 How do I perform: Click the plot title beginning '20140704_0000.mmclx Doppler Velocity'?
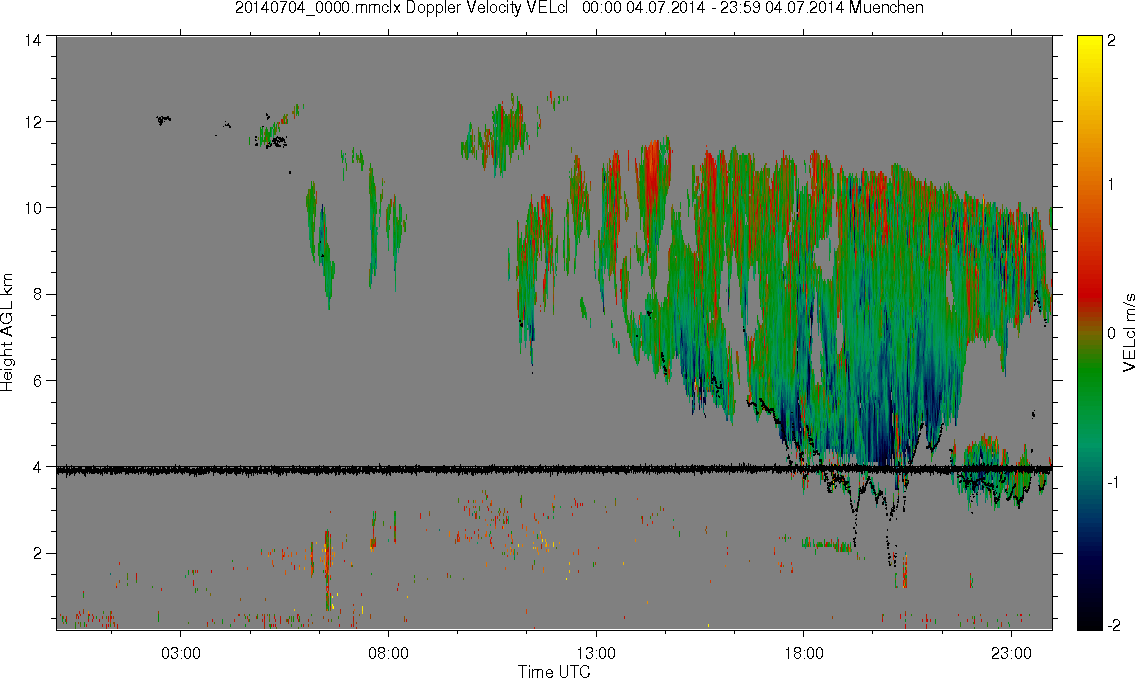pyautogui.click(x=579, y=8)
